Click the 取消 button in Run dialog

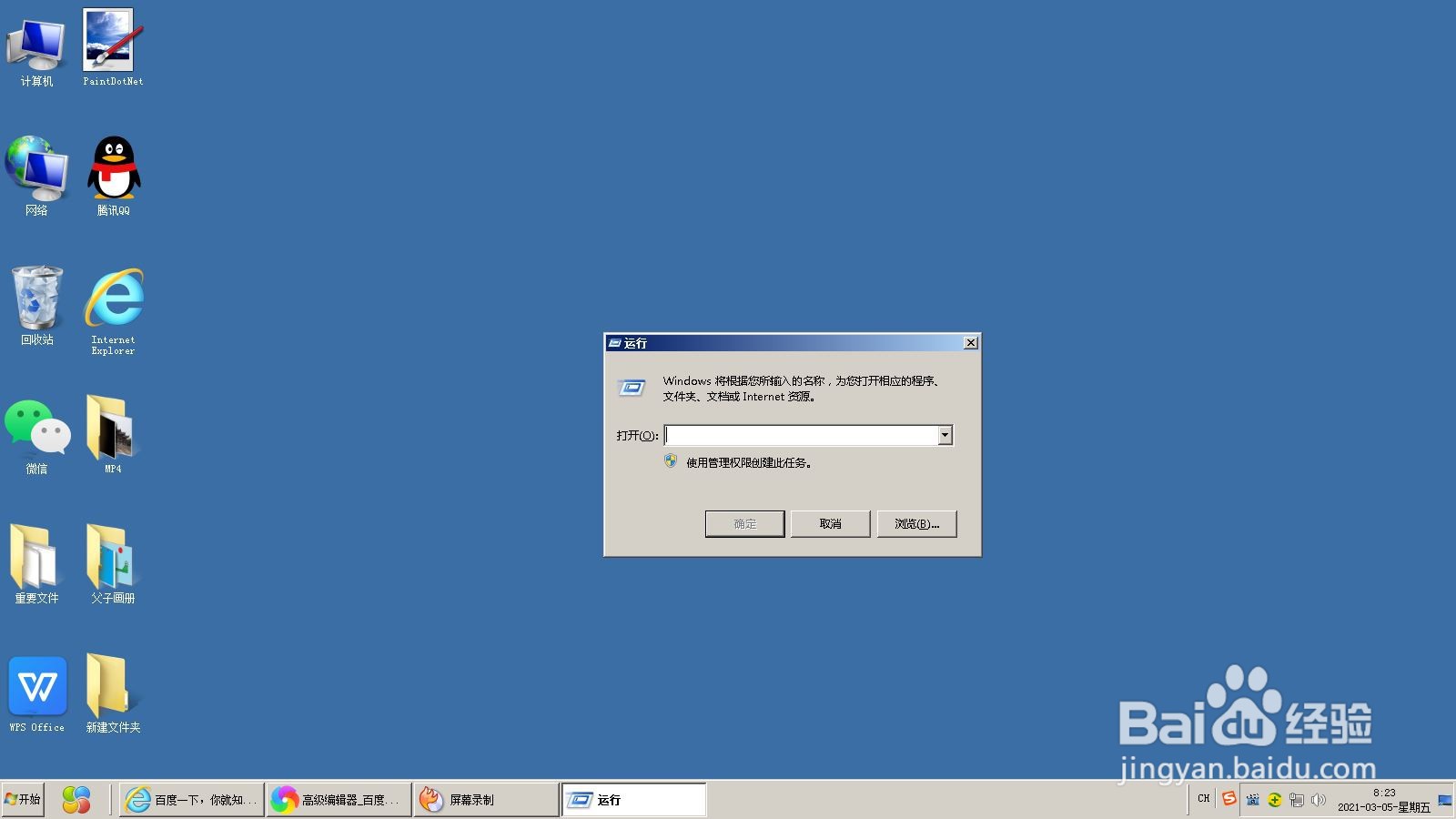click(x=830, y=523)
